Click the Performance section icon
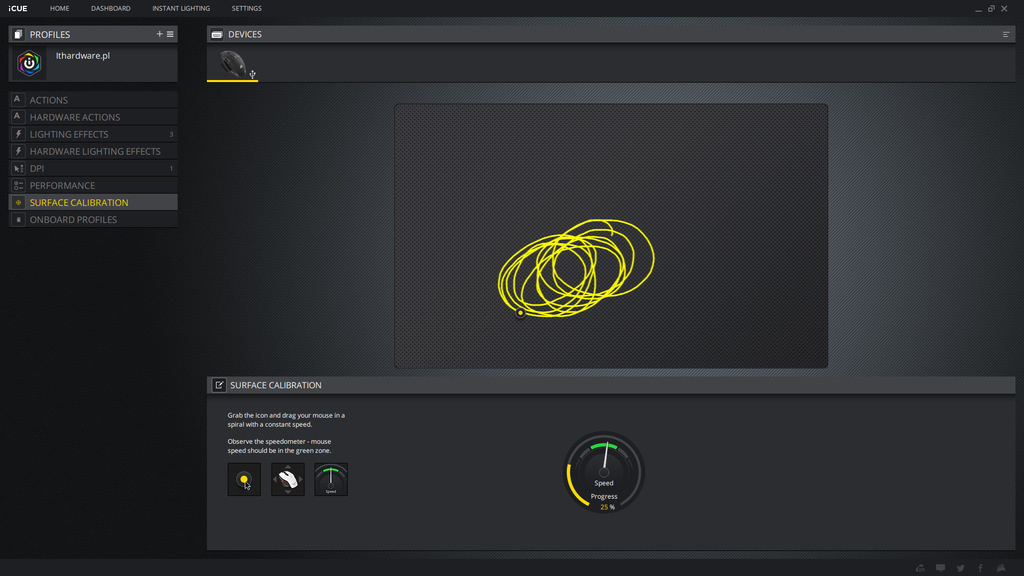This screenshot has height=576, width=1024. point(17,185)
